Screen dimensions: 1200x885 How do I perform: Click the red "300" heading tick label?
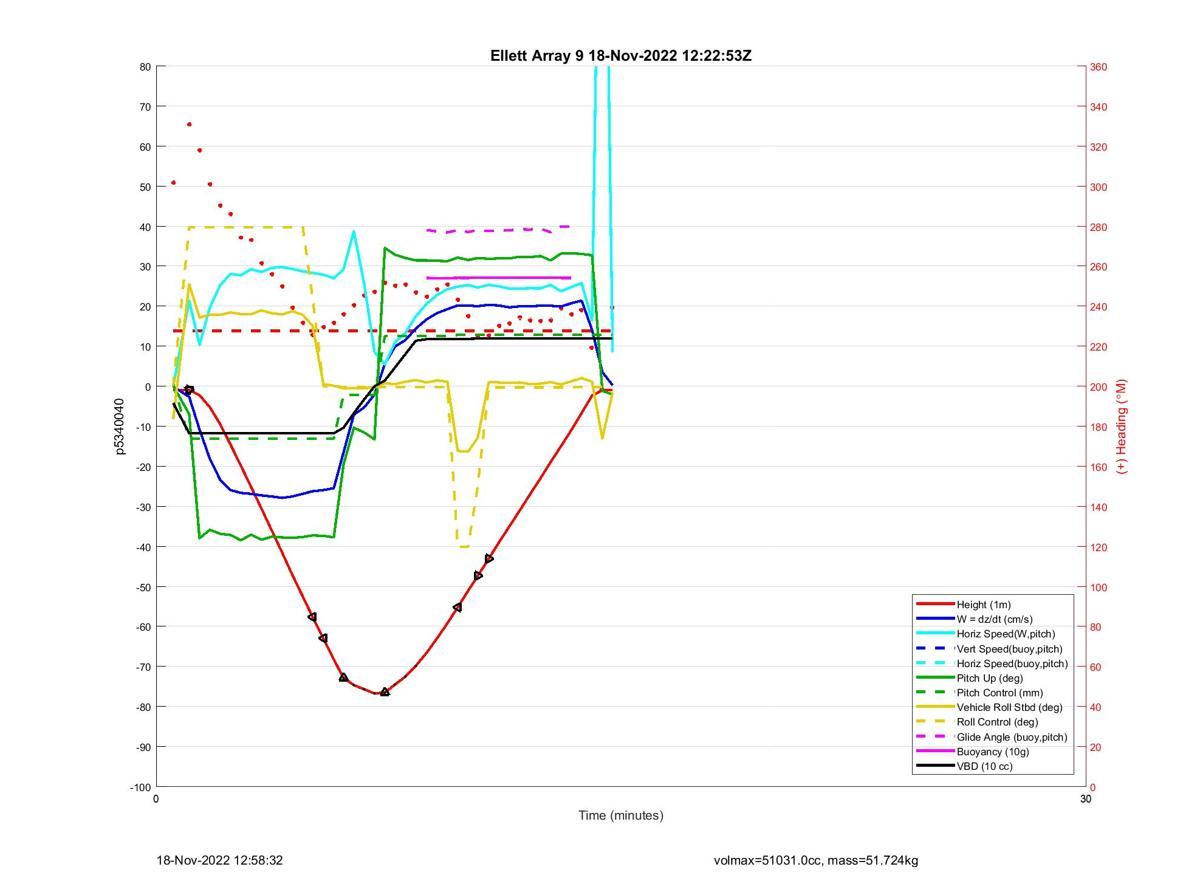point(1098,187)
